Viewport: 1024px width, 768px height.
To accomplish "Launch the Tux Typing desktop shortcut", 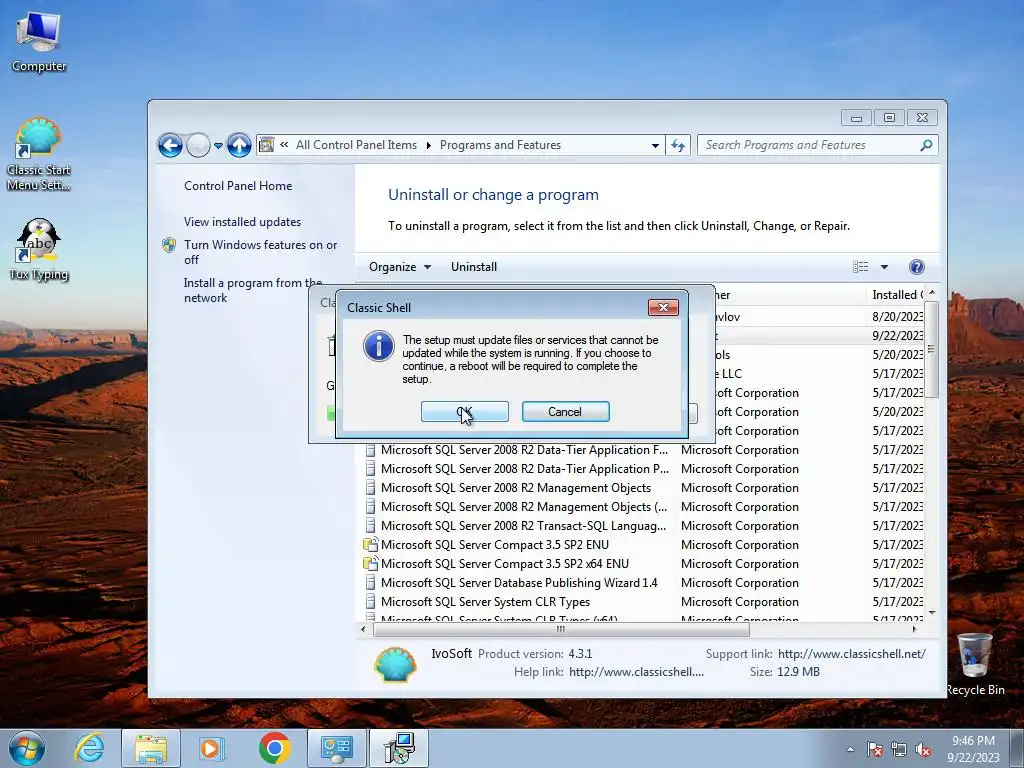I will 39,250.
